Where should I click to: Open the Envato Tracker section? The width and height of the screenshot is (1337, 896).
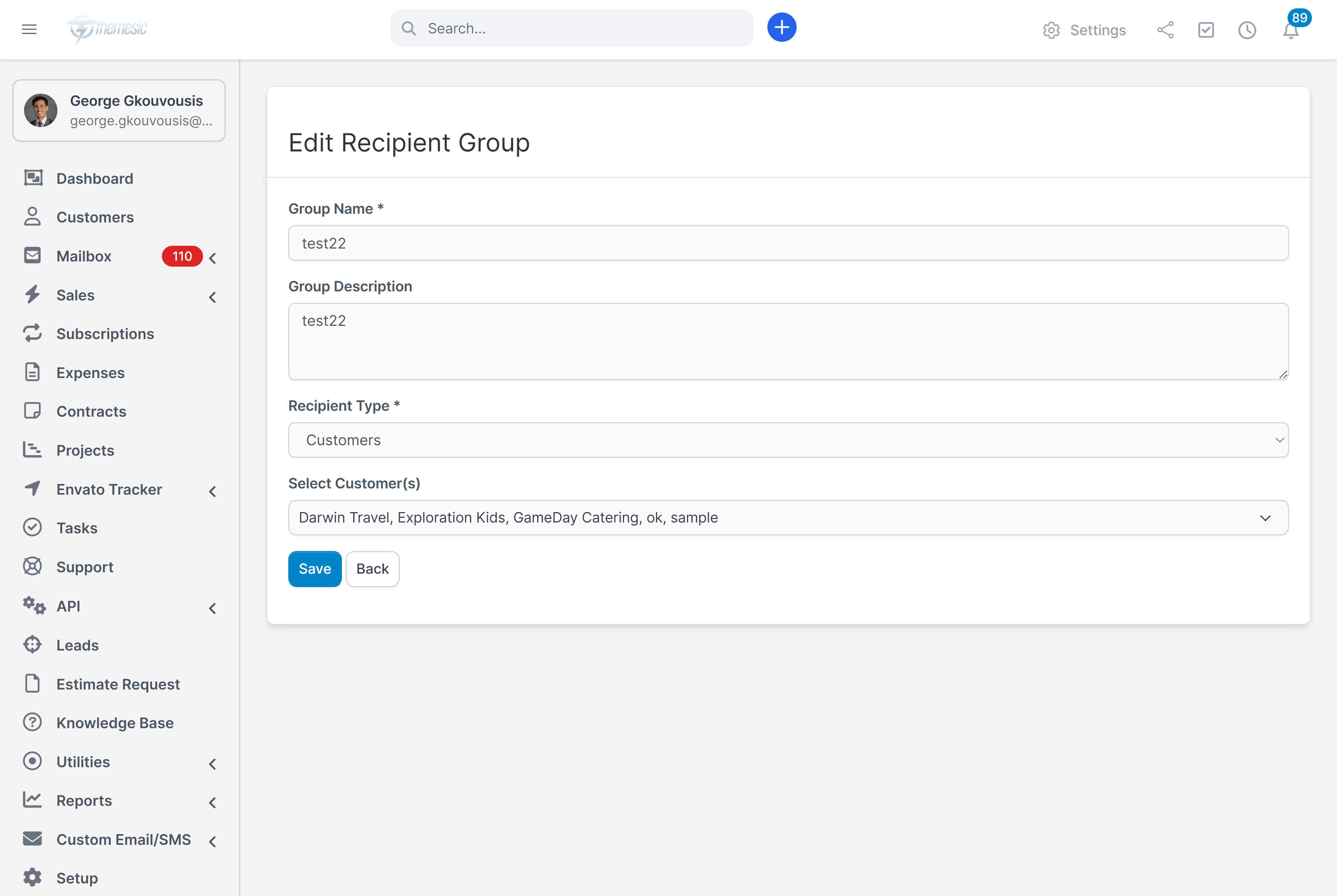click(x=109, y=489)
